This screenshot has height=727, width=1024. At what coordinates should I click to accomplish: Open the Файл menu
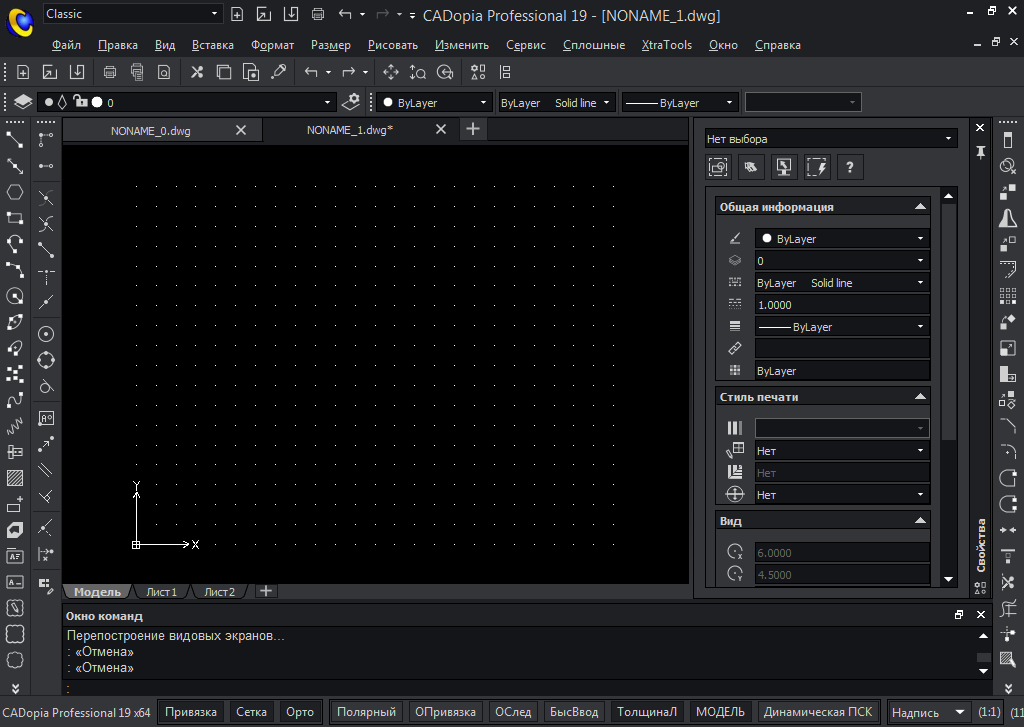[66, 45]
